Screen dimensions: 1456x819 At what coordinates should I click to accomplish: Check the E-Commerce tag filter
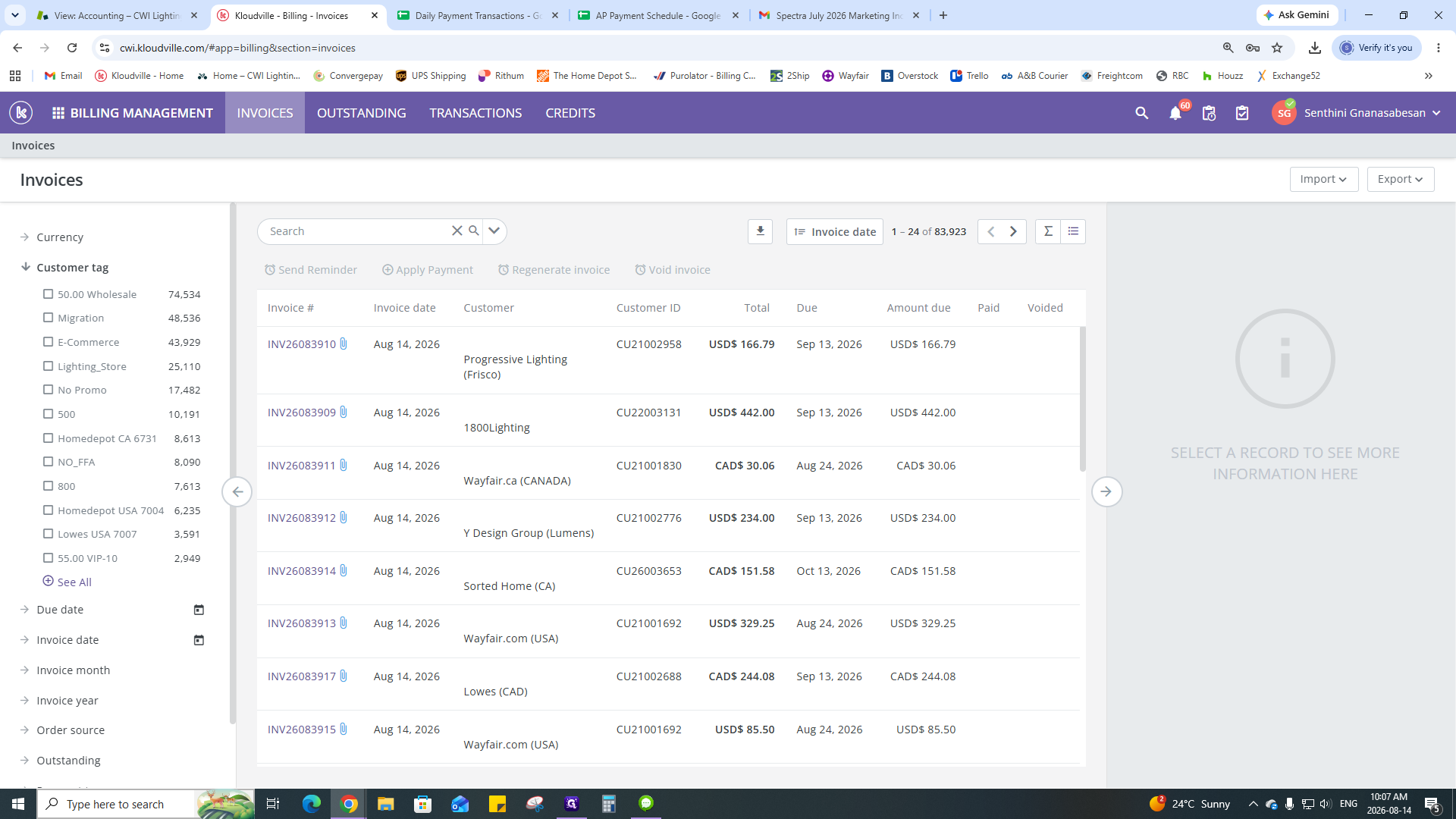coord(48,341)
